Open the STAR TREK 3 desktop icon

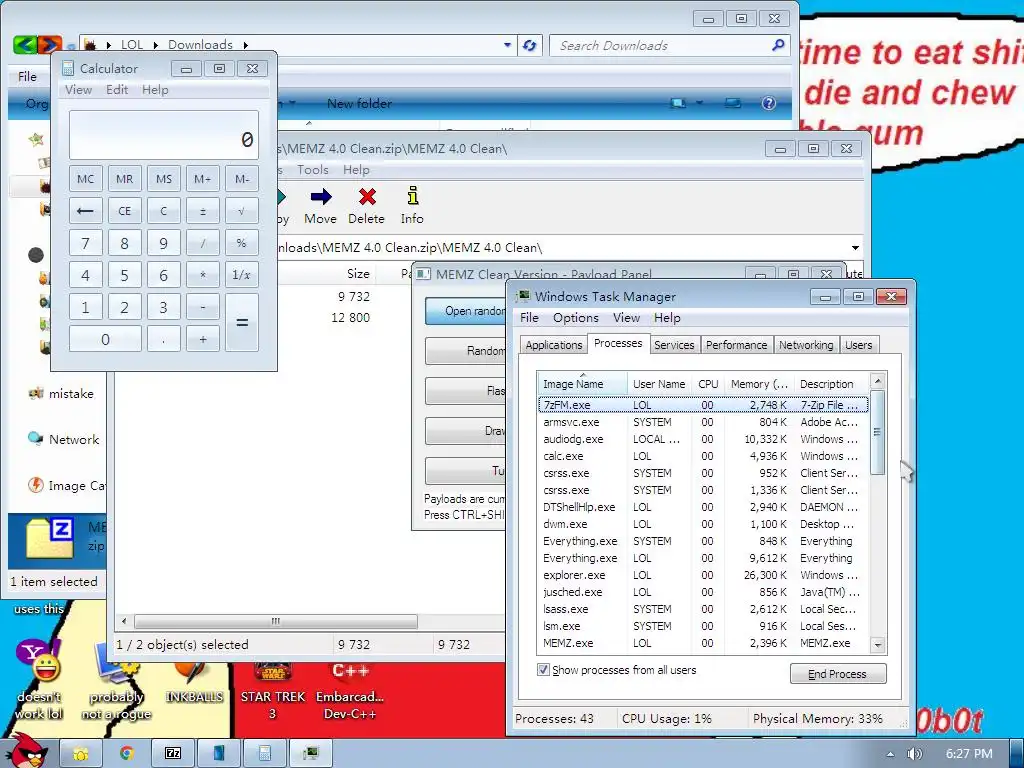pyautogui.click(x=272, y=691)
